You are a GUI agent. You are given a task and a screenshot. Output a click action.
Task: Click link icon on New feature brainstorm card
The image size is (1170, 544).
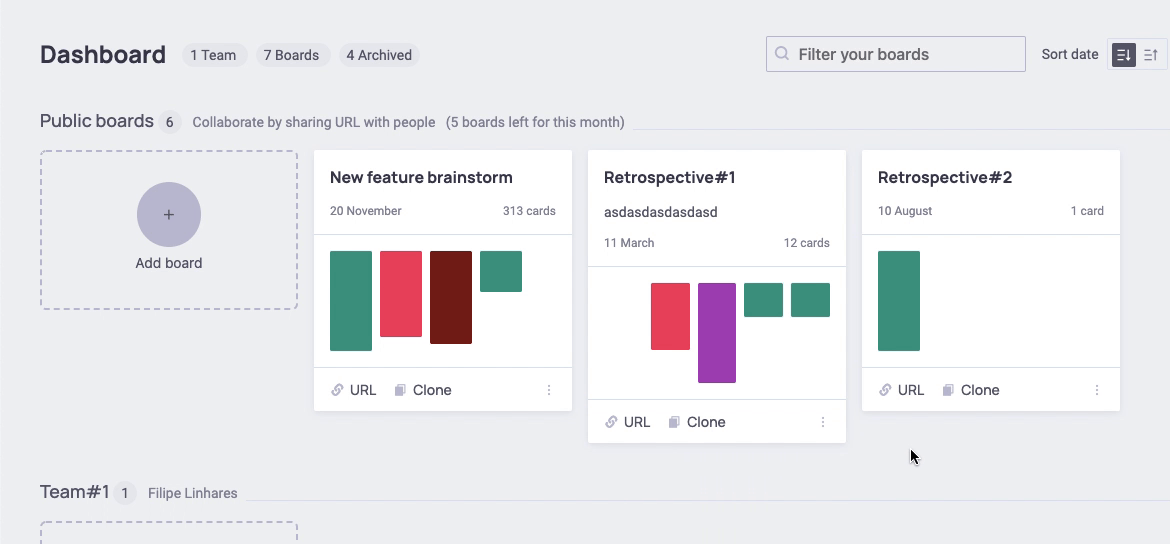pyautogui.click(x=338, y=390)
